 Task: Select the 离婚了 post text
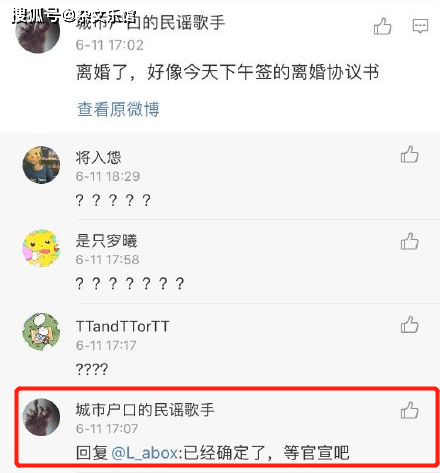tap(228, 72)
